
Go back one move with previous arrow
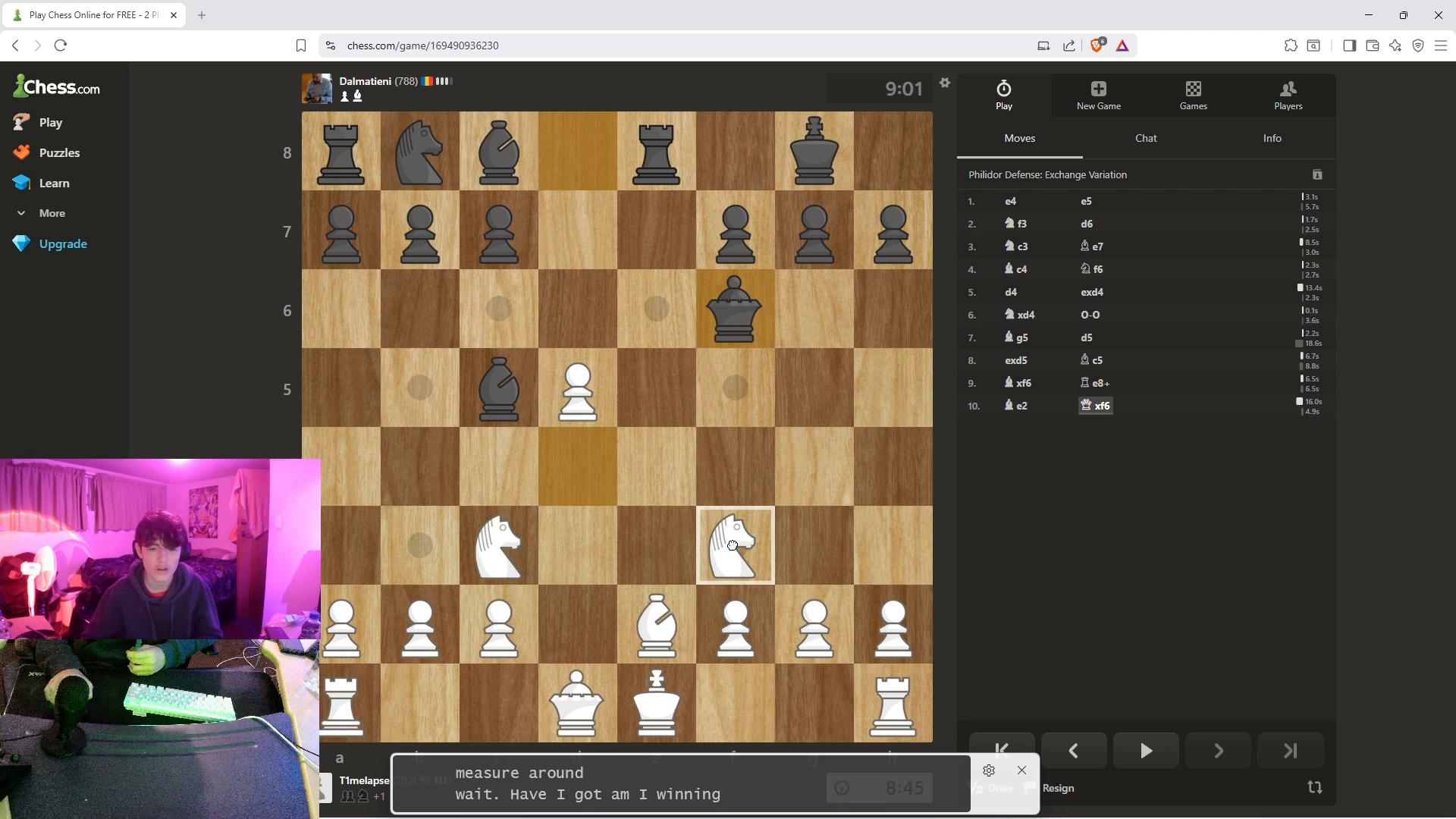tap(1074, 751)
